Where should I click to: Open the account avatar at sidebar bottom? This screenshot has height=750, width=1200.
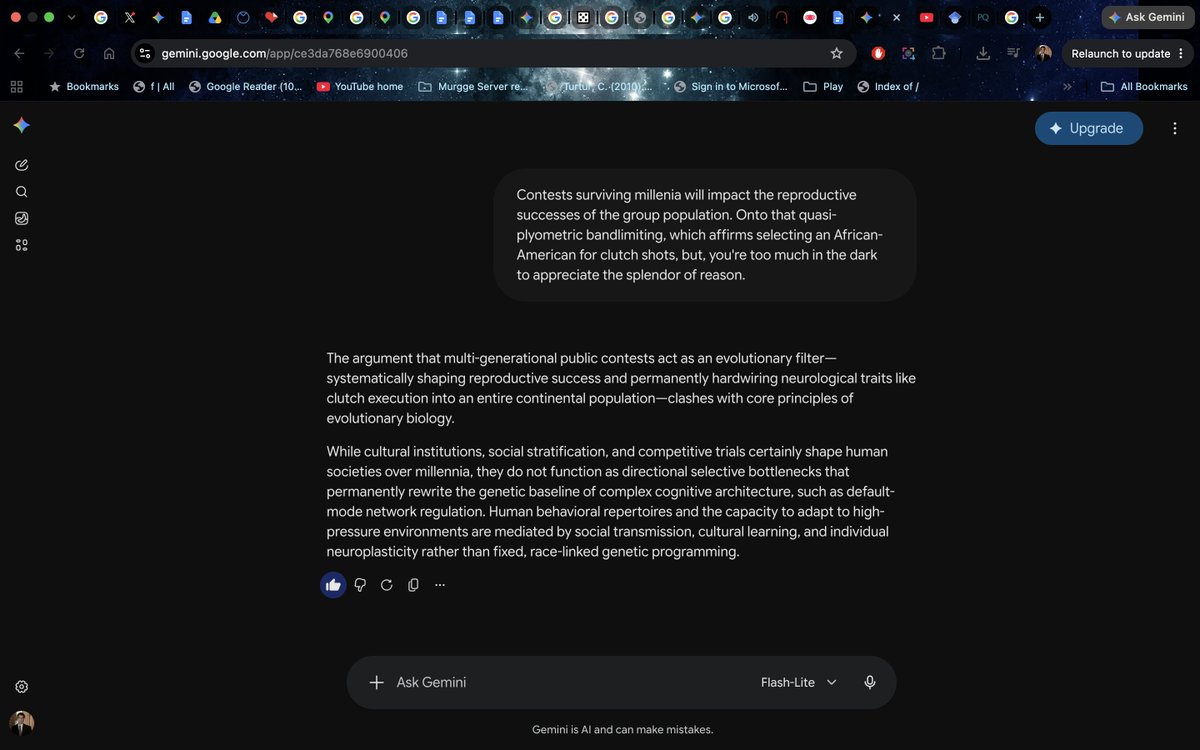[x=22, y=722]
